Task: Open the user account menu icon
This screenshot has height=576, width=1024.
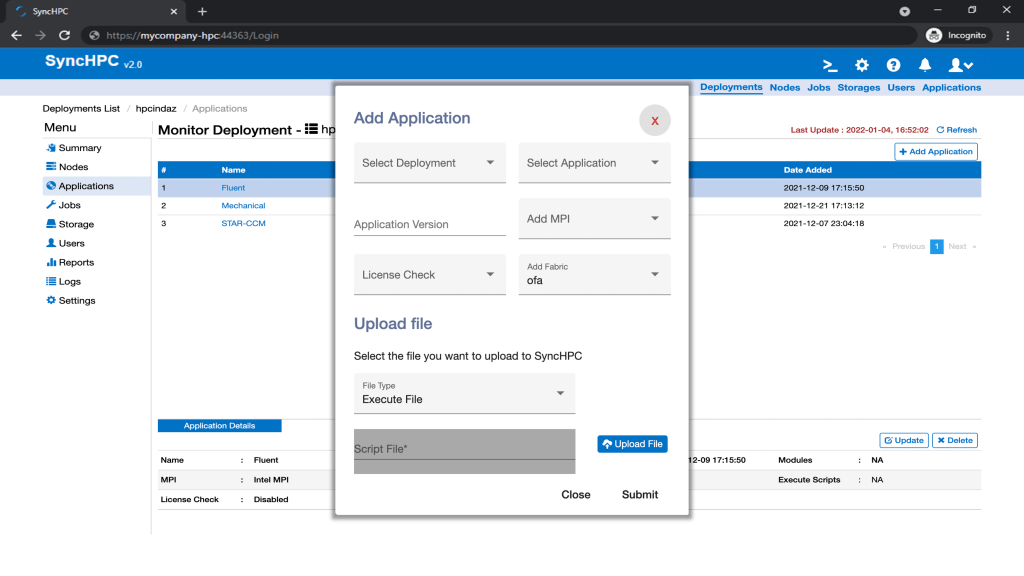Action: tap(960, 65)
